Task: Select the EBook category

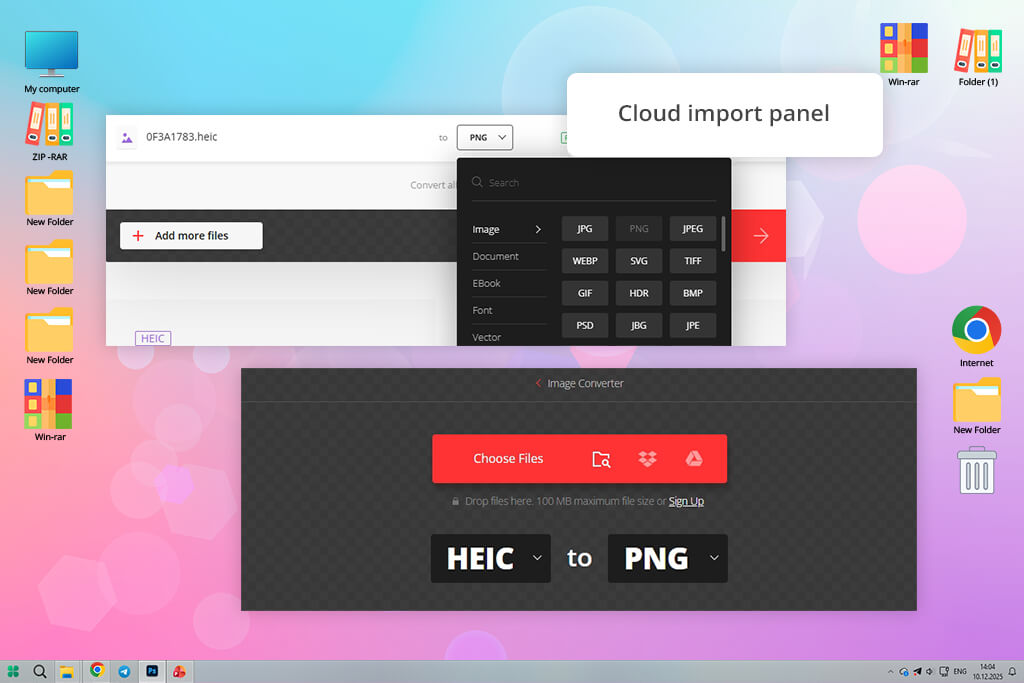Action: (x=487, y=283)
